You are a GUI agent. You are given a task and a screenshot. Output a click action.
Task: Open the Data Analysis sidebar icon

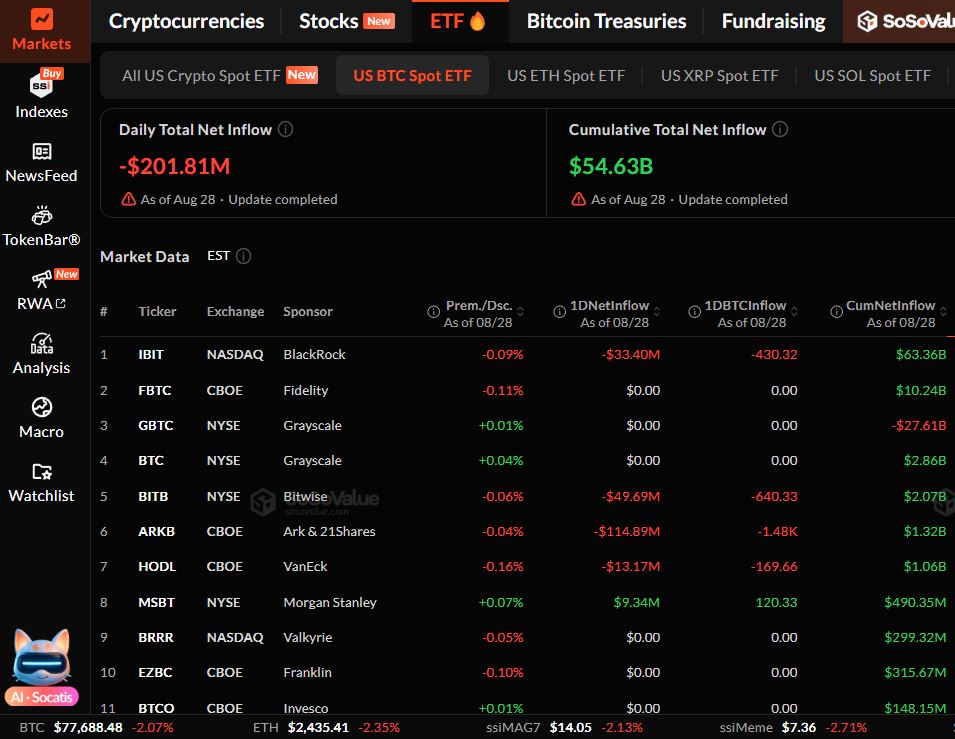(41, 344)
